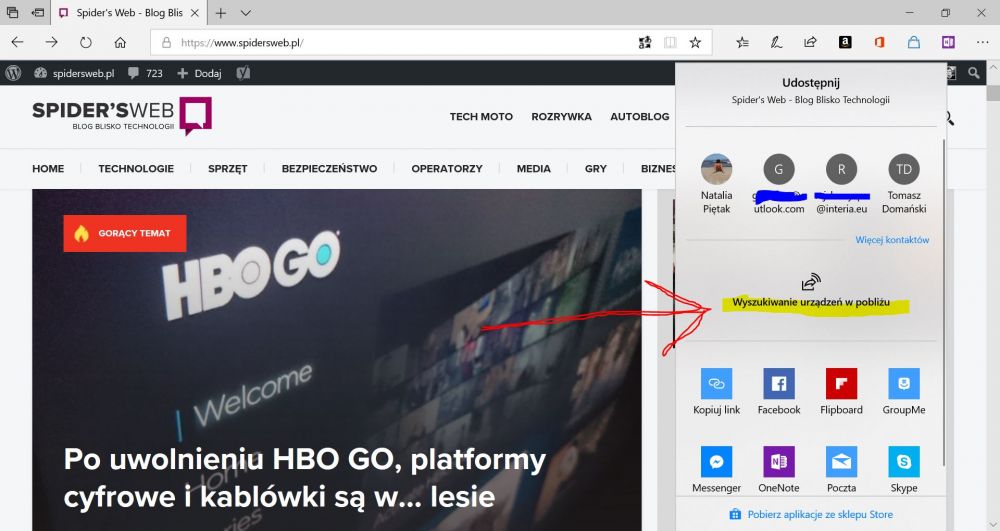The image size is (1000, 531).
Task: Share with the G outlook.com contact
Action: pos(779,184)
